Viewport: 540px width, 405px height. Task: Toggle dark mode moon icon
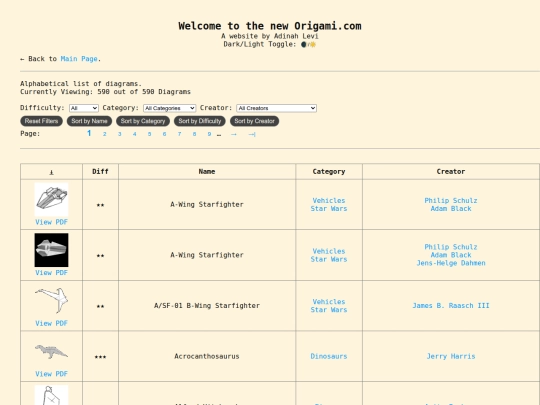pyautogui.click(x=303, y=44)
